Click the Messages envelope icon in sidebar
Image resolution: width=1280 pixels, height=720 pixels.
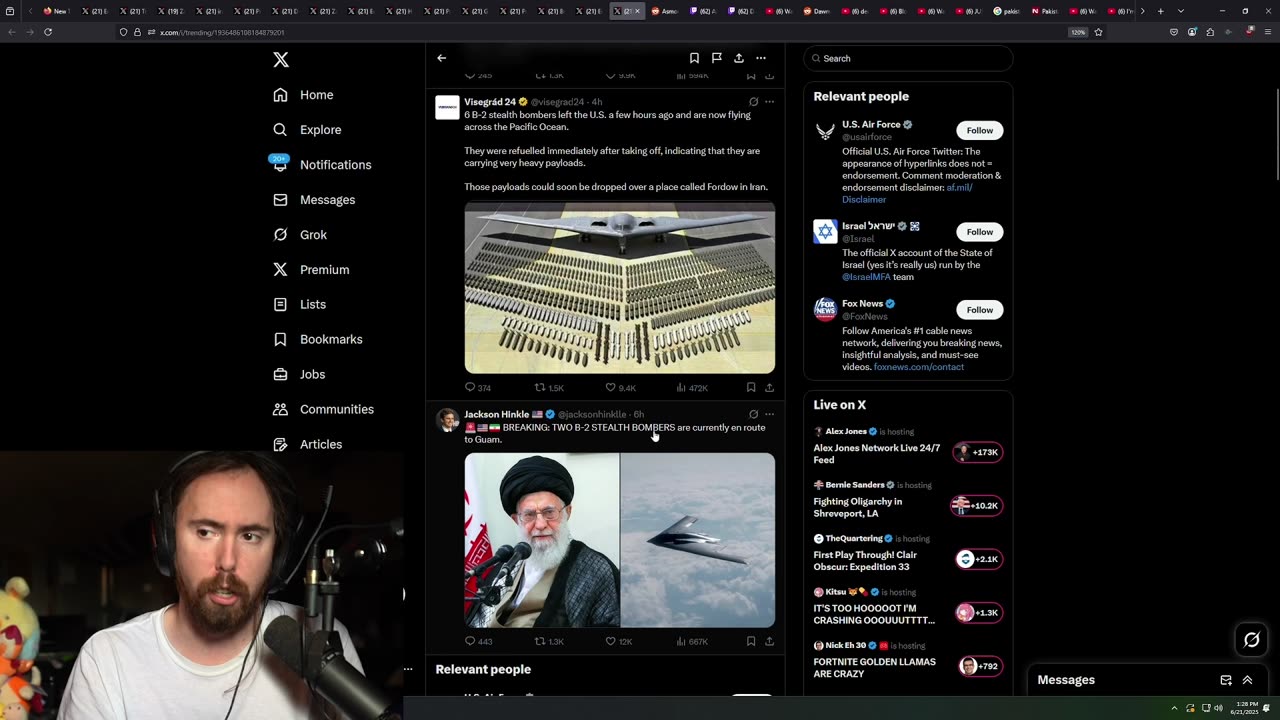280,200
